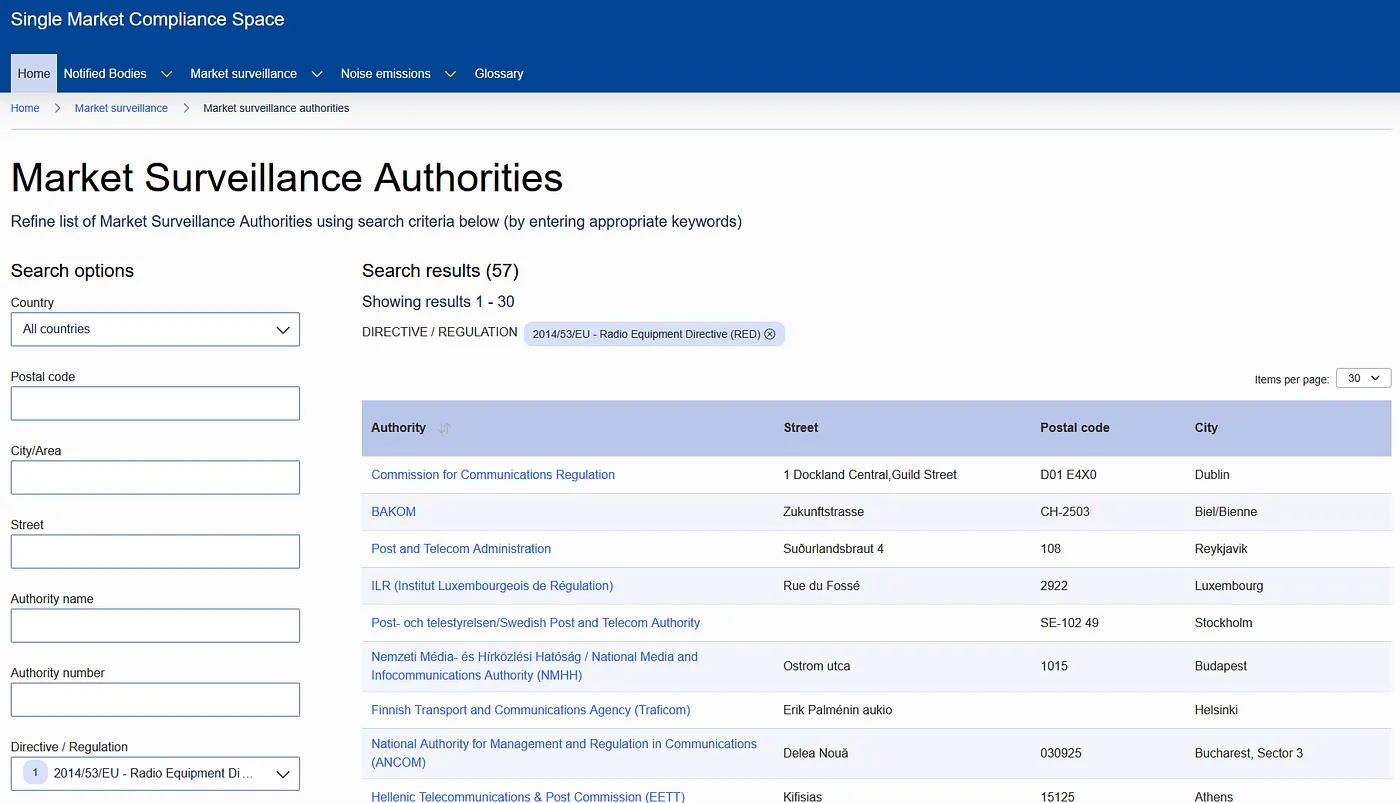This screenshot has width=1400, height=803.
Task: Open Finnish Transport and Communications Agency page
Action: pyautogui.click(x=530, y=710)
